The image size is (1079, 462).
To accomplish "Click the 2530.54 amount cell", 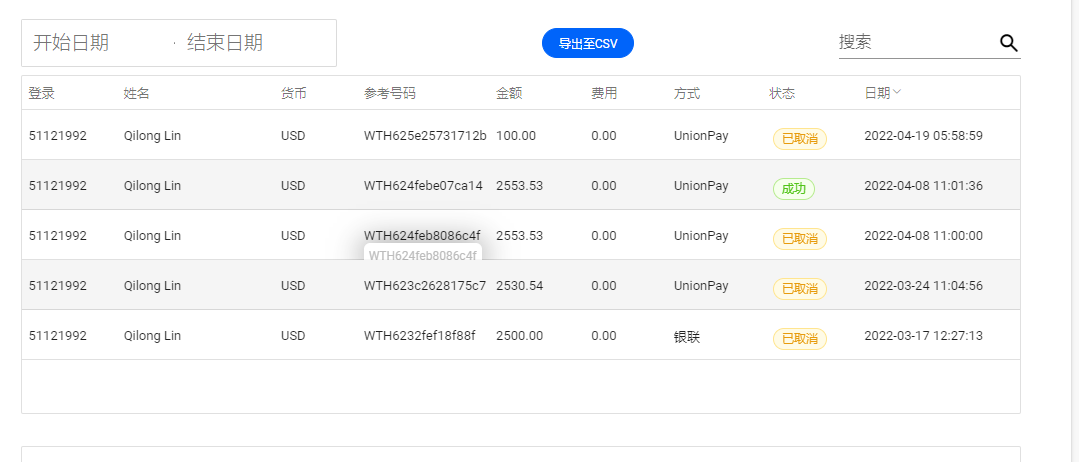I will (519, 286).
